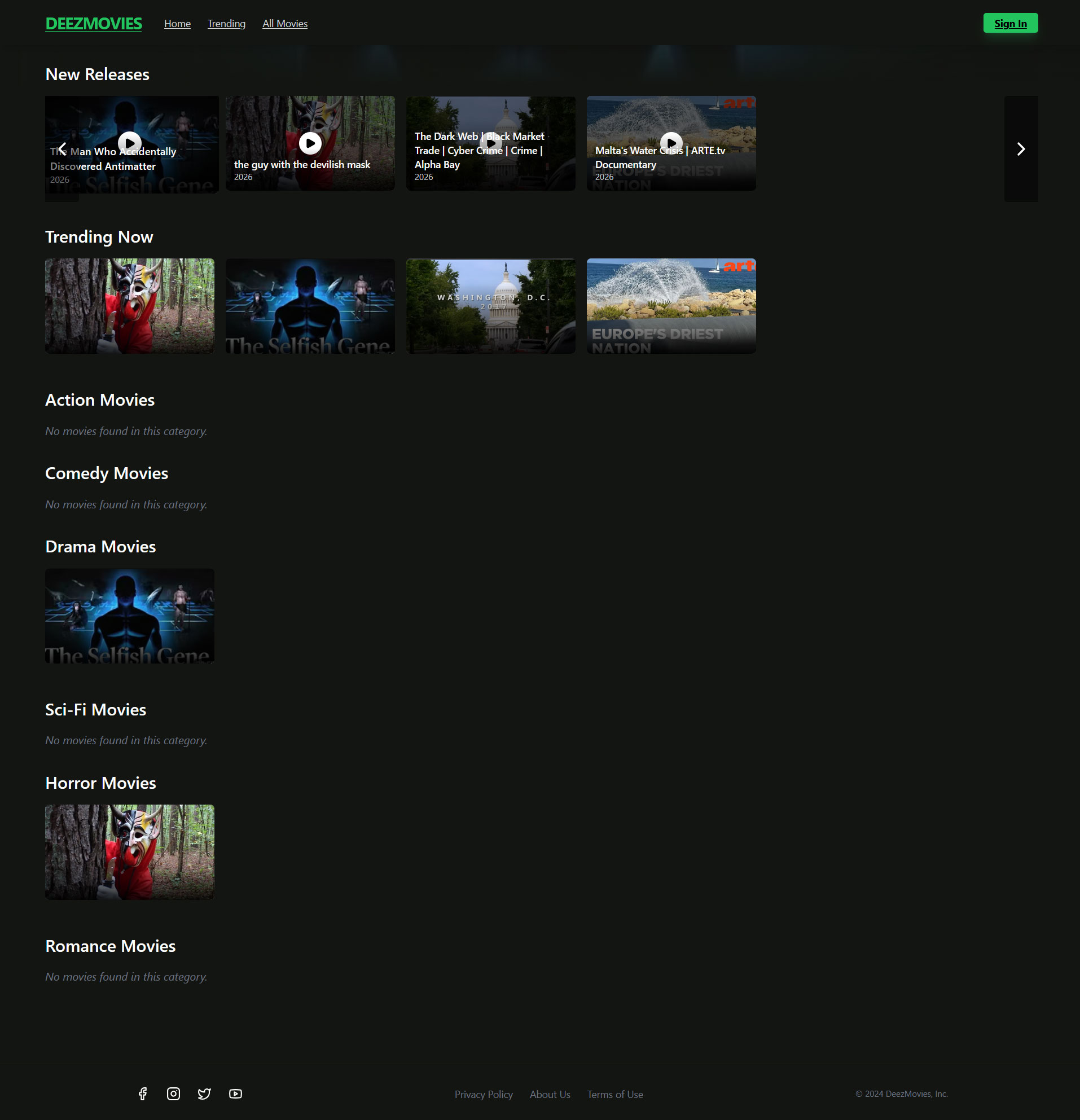Open The Selfish Gene thumbnail under Drama Movies

pos(130,616)
